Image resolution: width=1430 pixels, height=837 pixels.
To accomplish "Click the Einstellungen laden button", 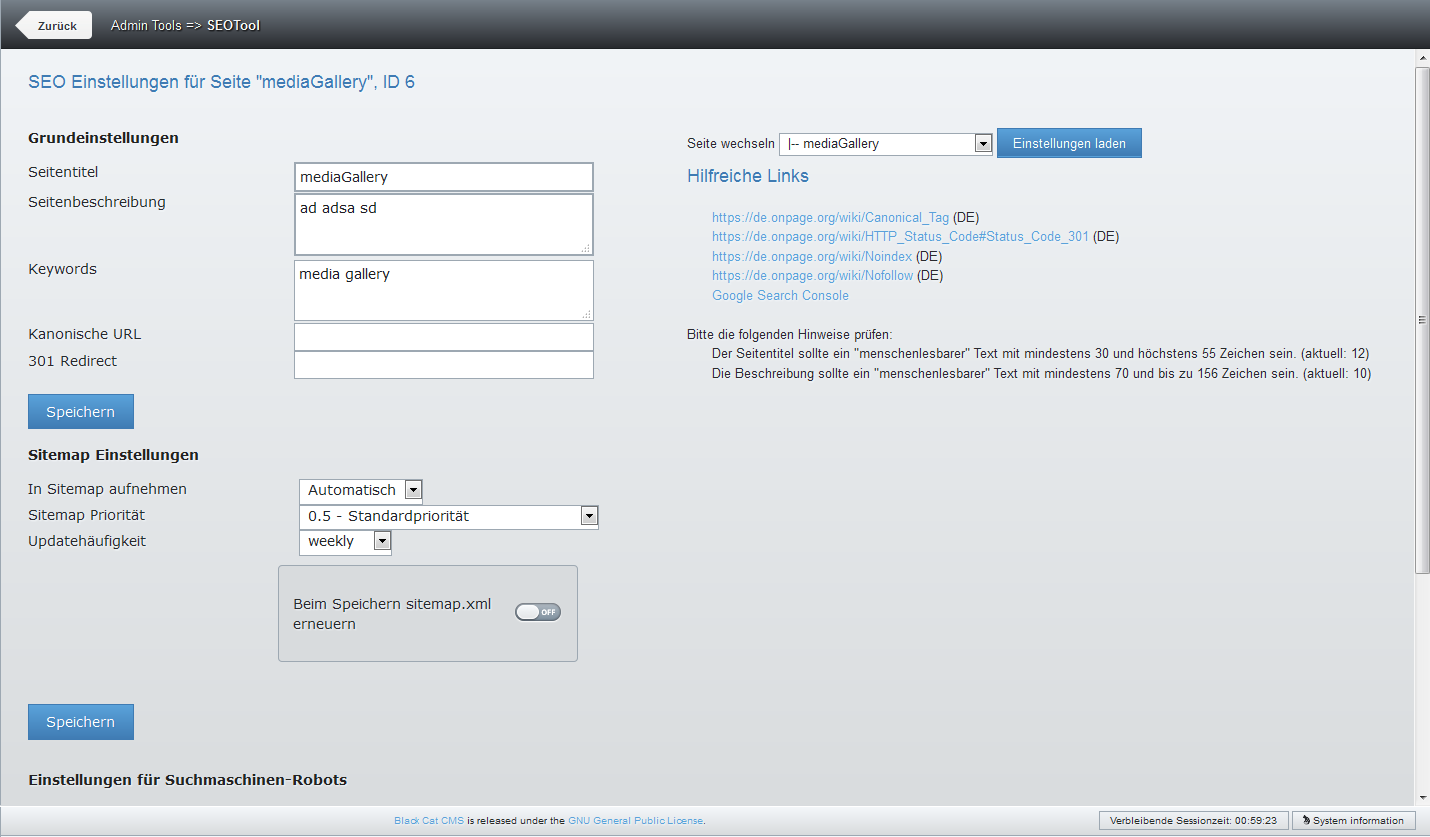I will 1069,143.
